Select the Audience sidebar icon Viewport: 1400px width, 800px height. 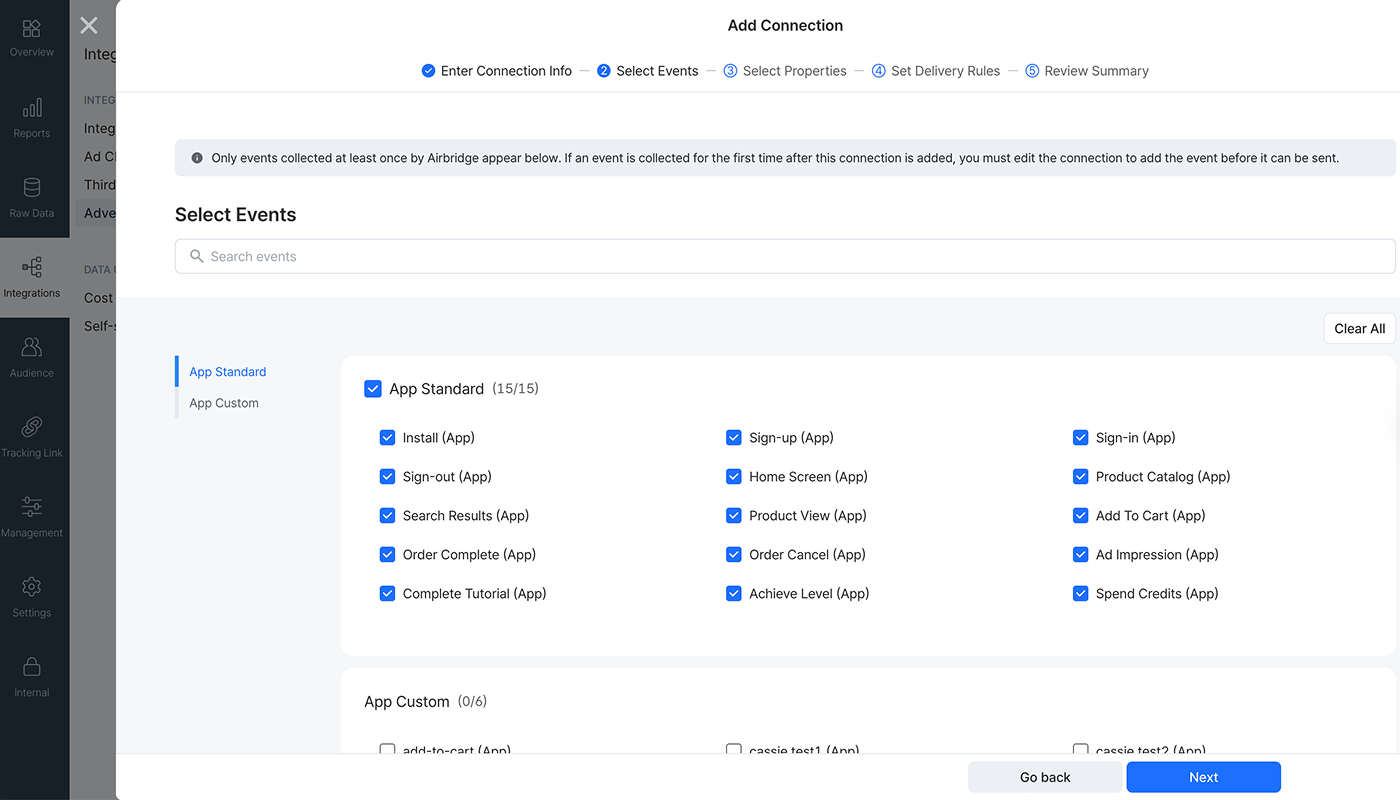[31, 356]
